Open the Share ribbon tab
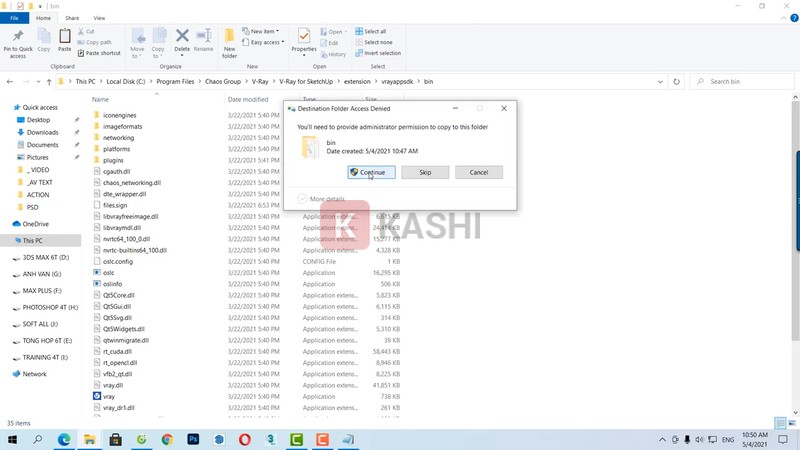800x450 pixels. pos(73,18)
